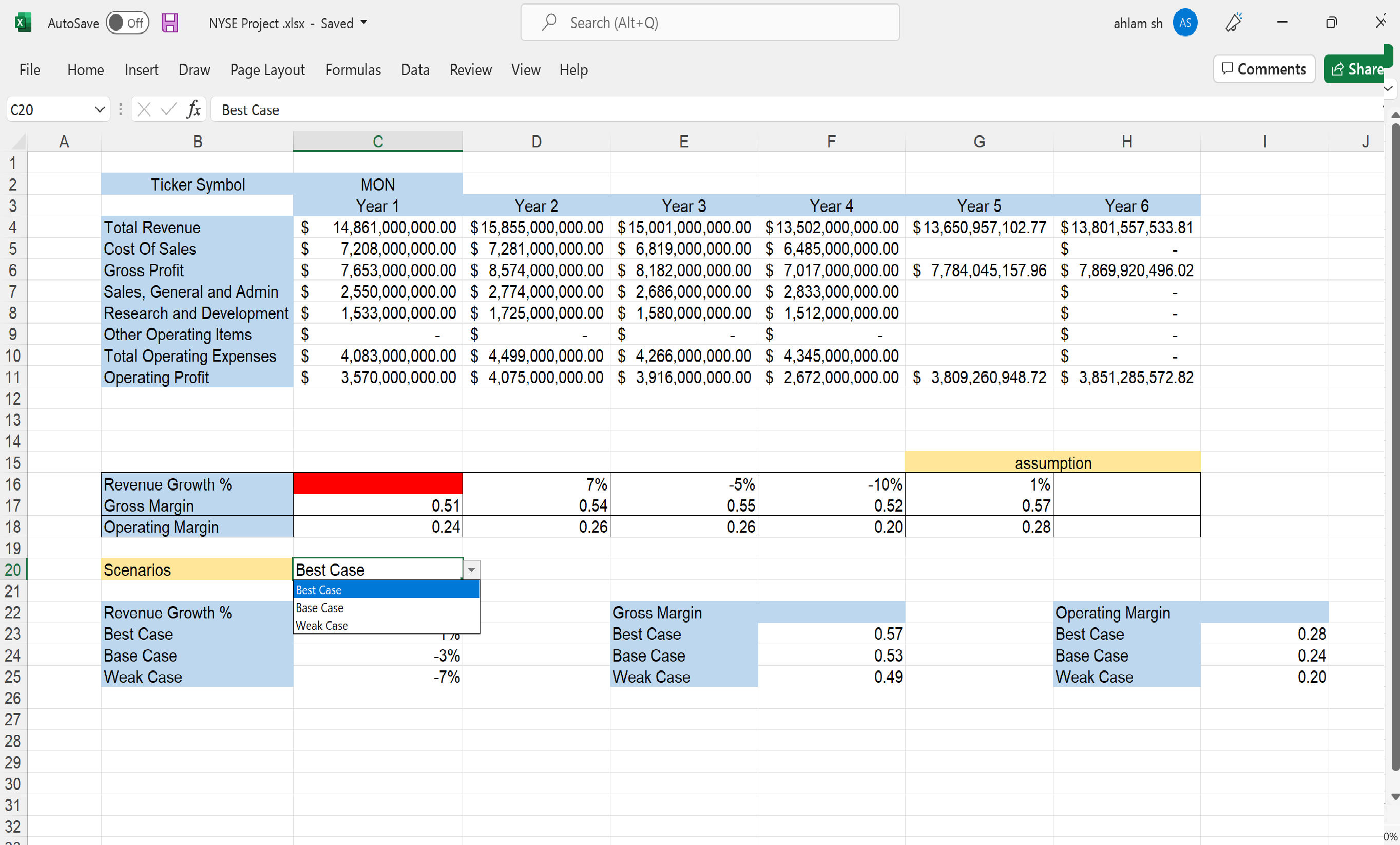Click the Cancel (X) icon near the formula bar
Screen dimensions: 1400x845
(144, 109)
